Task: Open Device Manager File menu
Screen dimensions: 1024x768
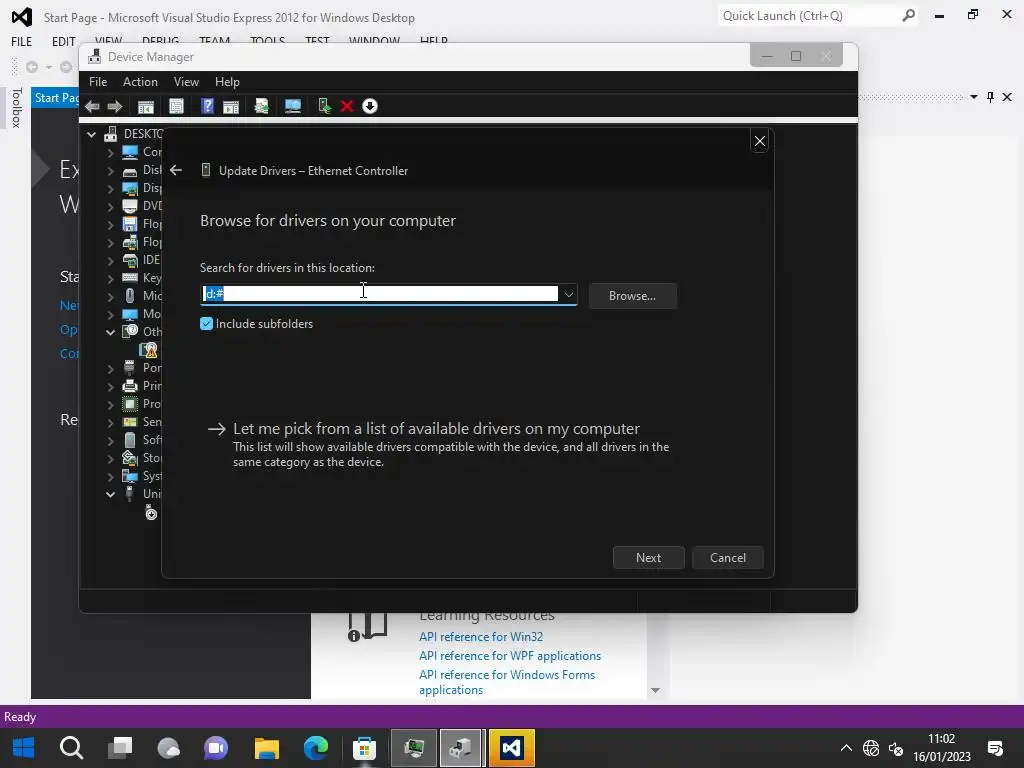Action: click(98, 82)
